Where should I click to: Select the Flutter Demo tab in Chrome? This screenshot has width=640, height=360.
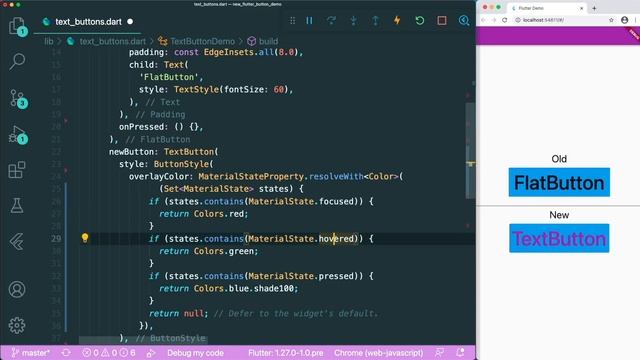(x=547, y=8)
